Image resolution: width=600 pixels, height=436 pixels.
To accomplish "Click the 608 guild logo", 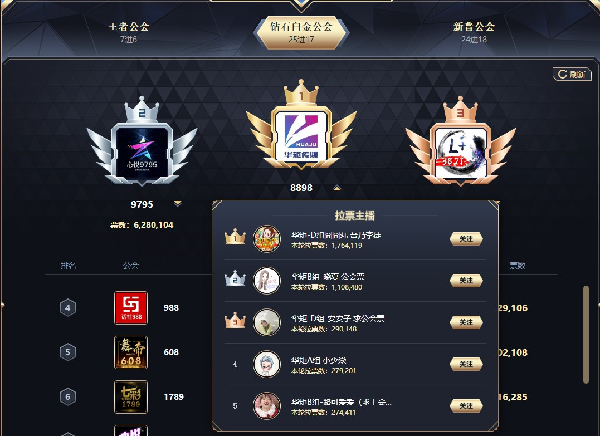I will coord(131,352).
